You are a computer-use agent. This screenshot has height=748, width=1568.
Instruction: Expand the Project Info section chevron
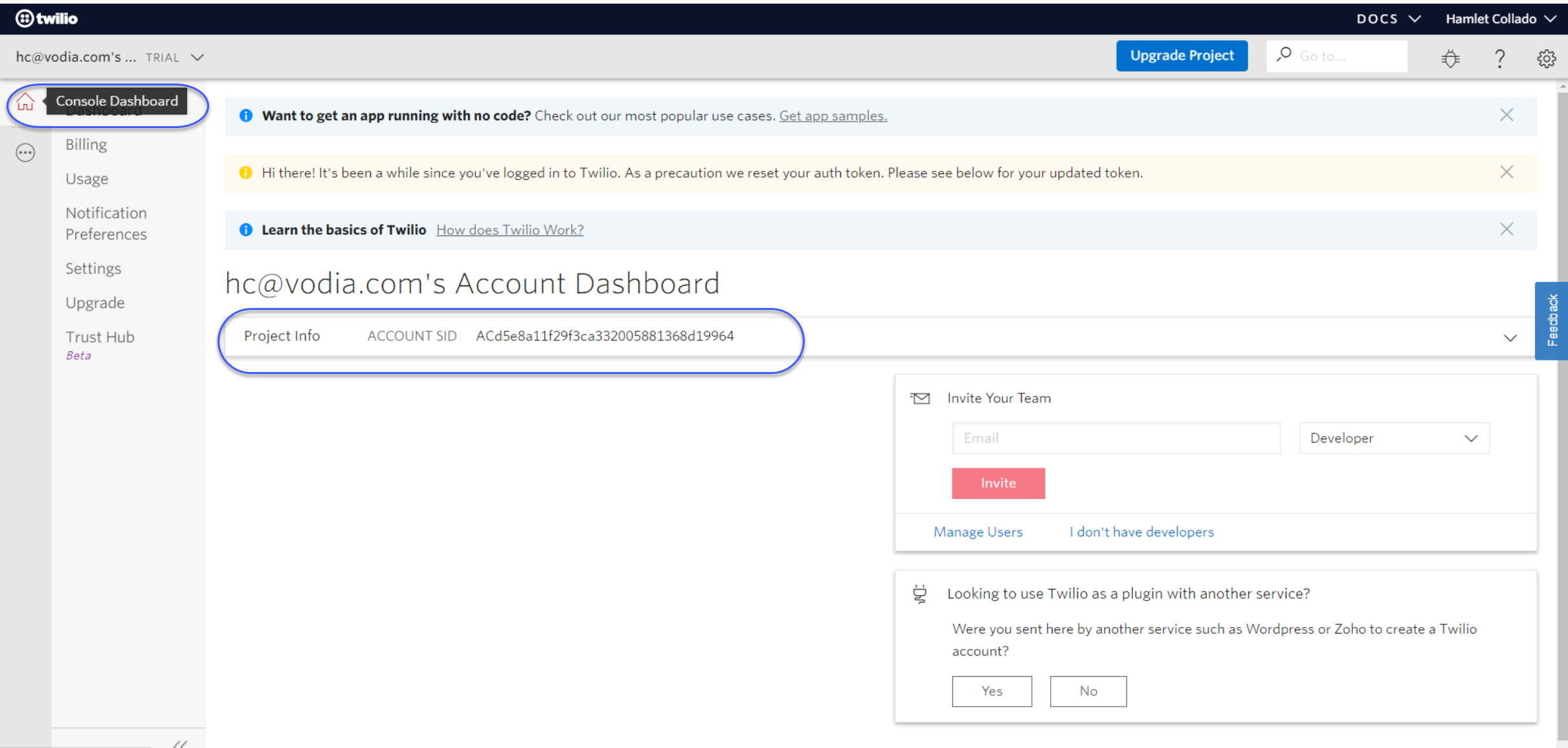point(1510,338)
